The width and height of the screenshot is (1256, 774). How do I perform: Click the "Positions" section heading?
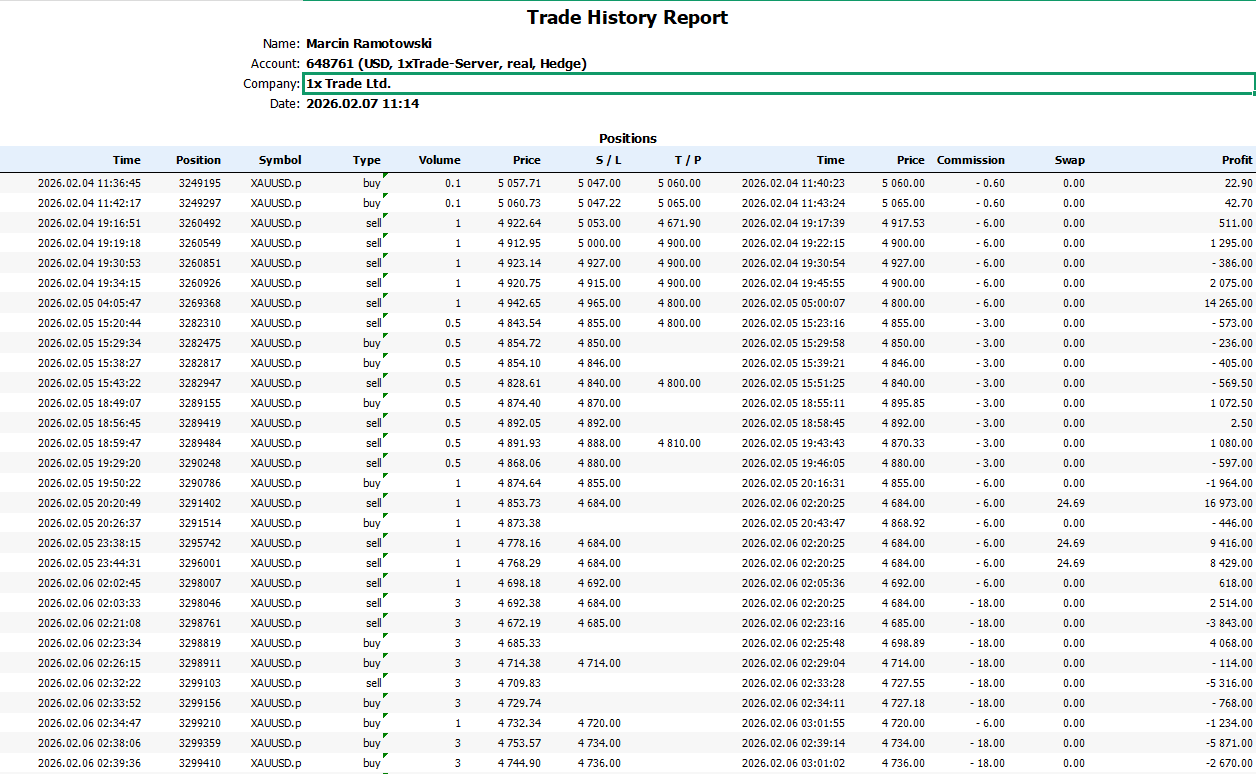(x=627, y=139)
